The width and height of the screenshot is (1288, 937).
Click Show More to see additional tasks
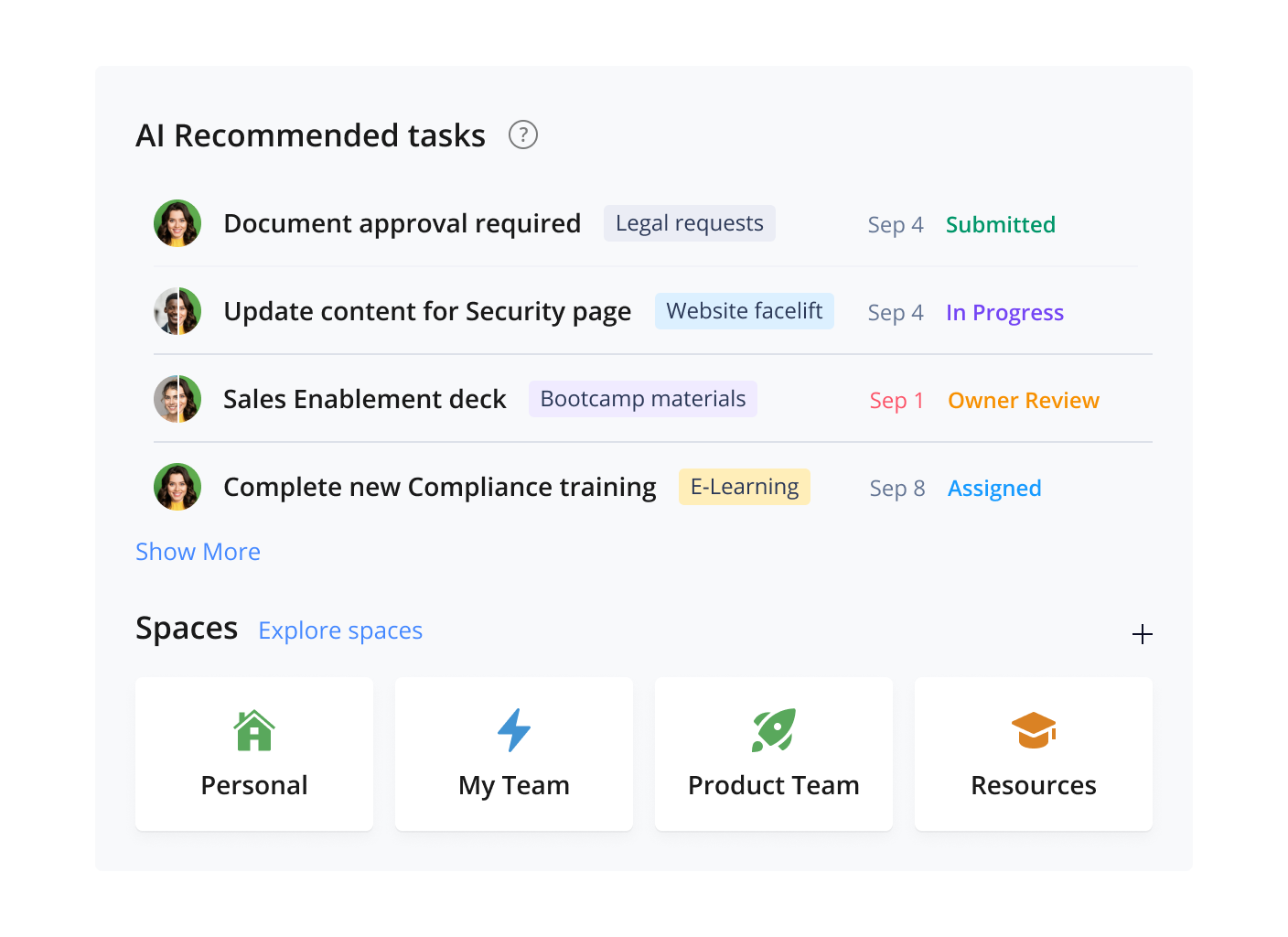point(198,551)
